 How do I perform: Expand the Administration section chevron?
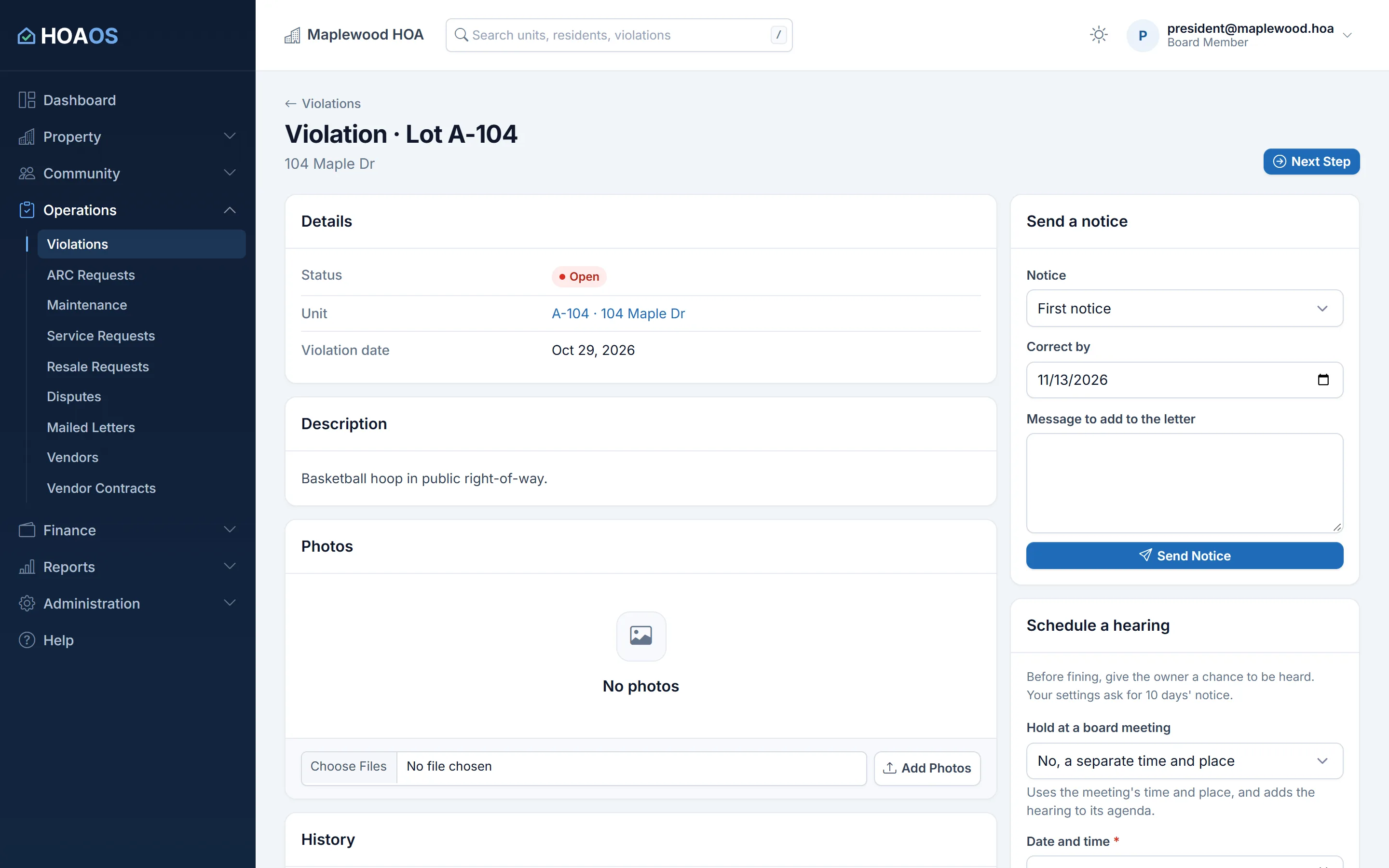pos(230,603)
